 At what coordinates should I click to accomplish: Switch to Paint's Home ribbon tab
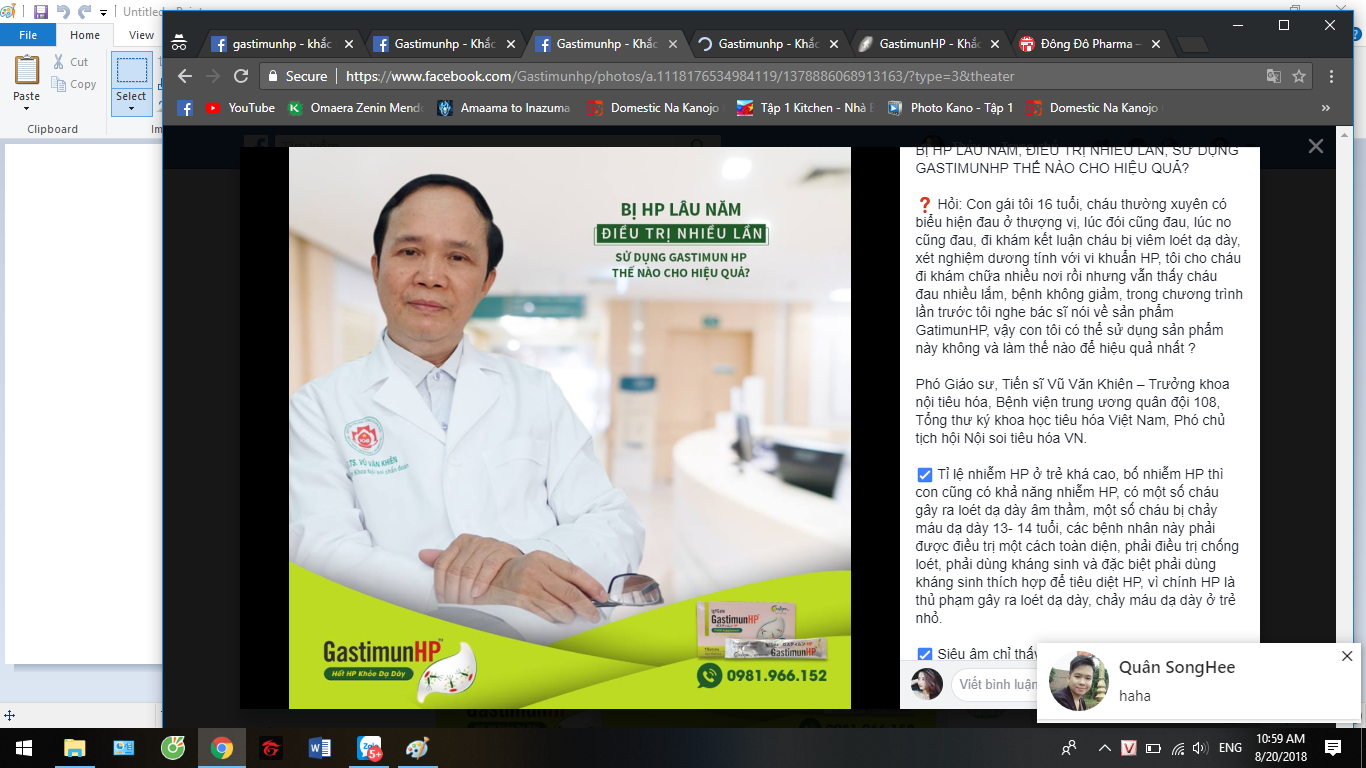(x=85, y=35)
